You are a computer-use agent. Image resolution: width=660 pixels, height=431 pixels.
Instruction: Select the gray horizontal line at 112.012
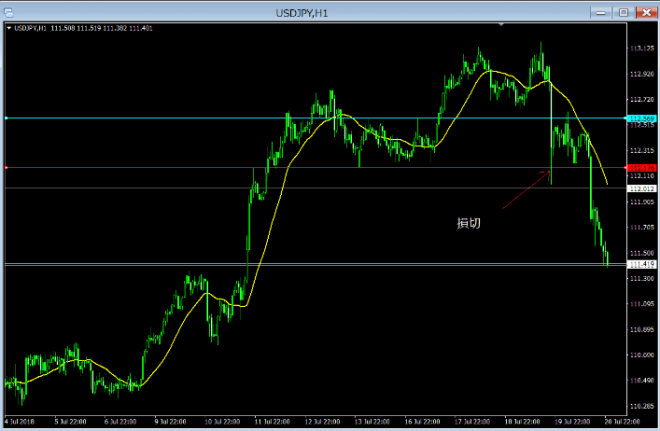click(150, 188)
